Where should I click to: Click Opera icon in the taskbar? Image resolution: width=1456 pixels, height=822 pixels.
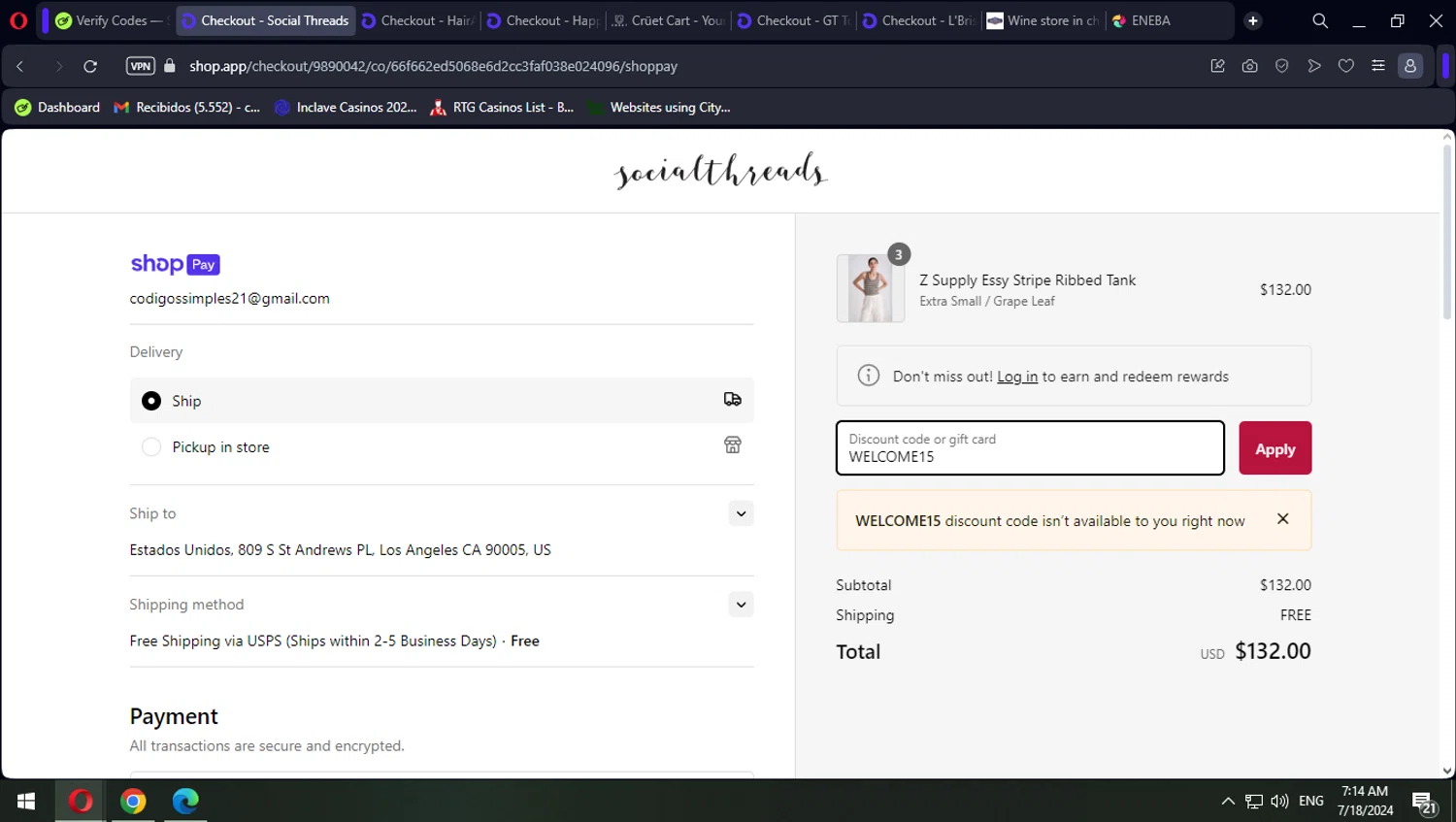pyautogui.click(x=81, y=801)
